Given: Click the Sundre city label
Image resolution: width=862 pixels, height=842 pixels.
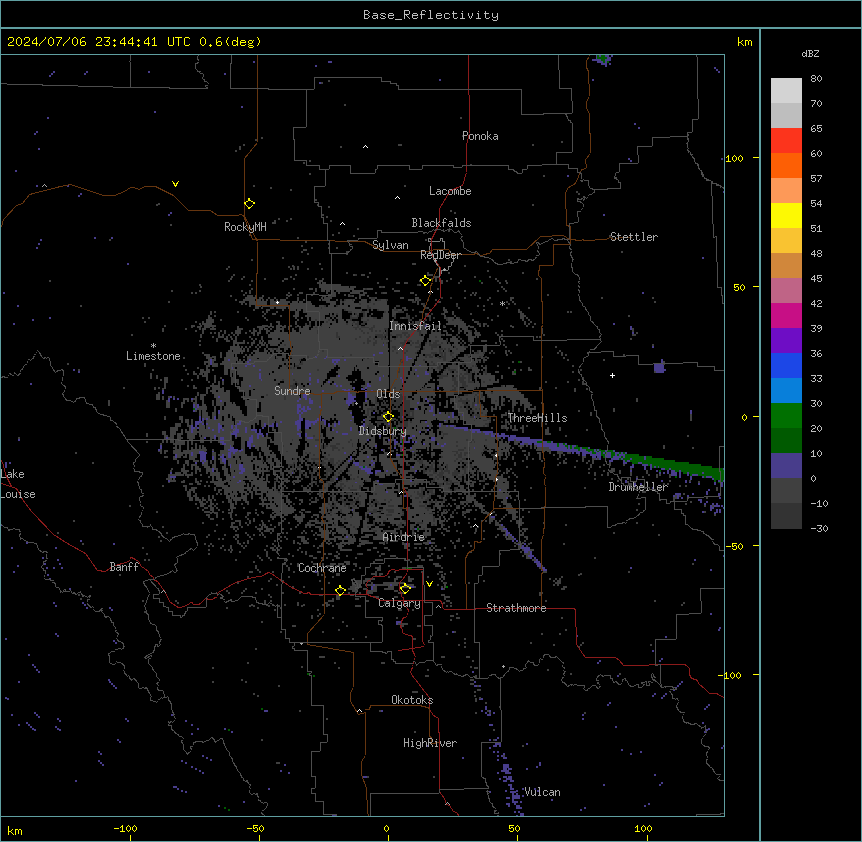Looking at the screenshot, I should click(x=292, y=391).
